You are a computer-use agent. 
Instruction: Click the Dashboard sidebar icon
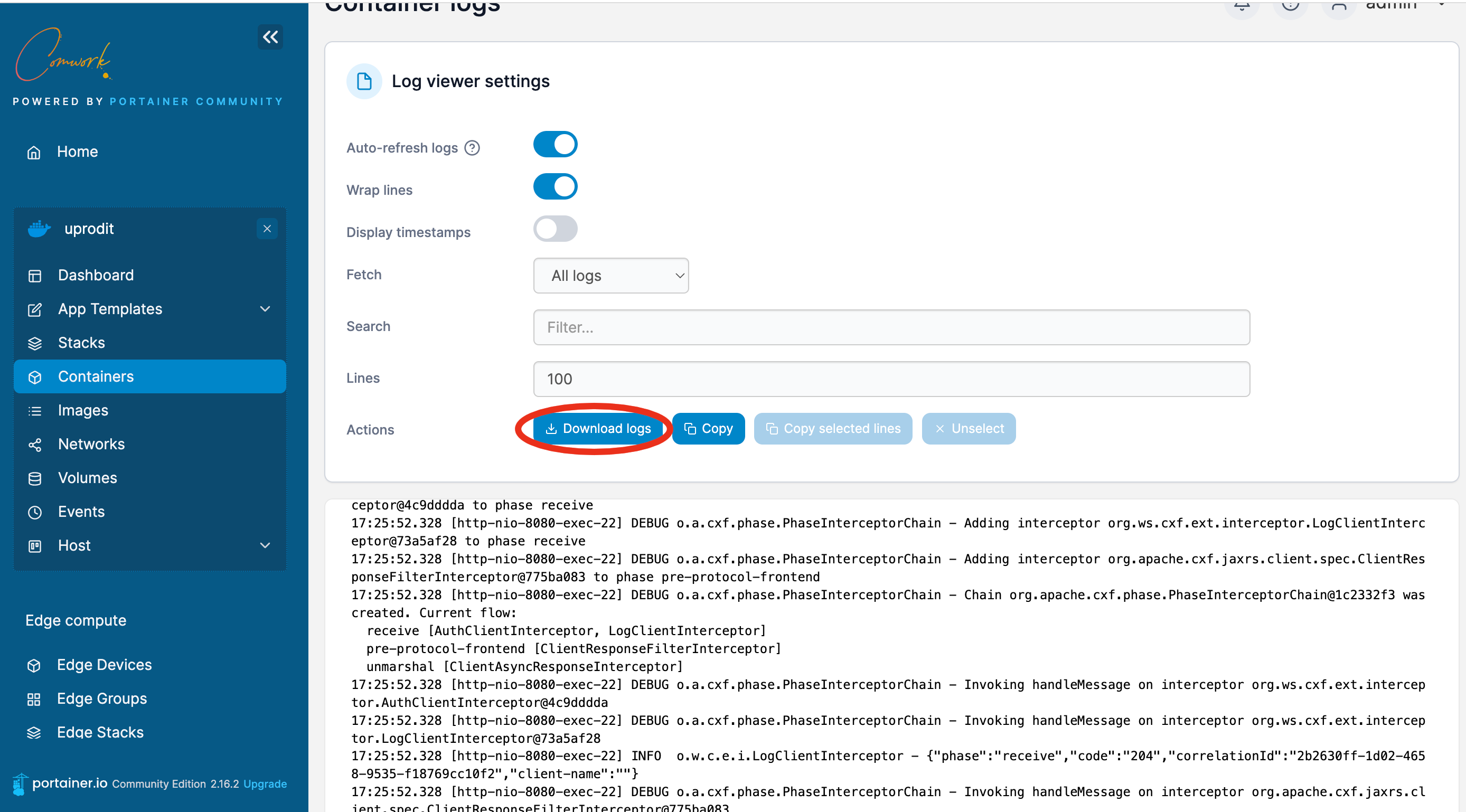point(36,275)
